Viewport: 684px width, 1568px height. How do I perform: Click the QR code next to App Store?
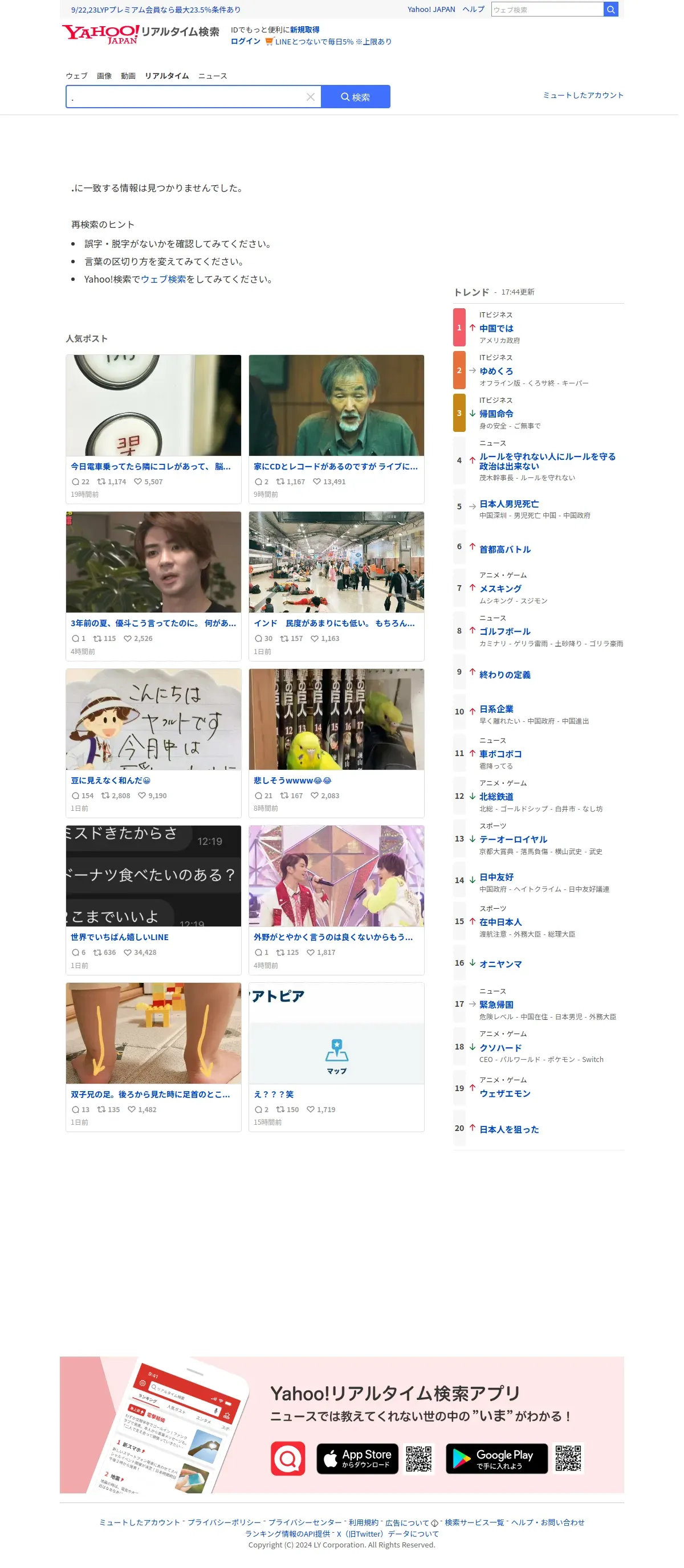419,1458
